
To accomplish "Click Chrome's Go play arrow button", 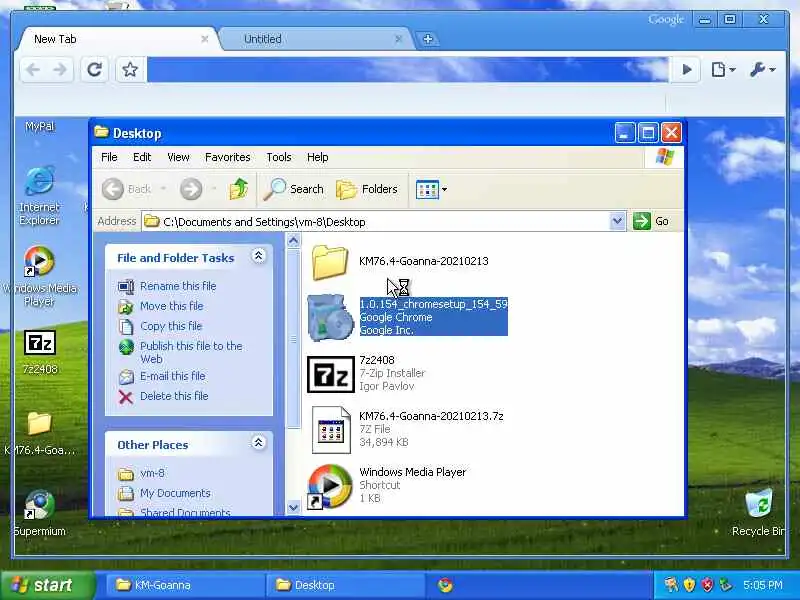I will [687, 69].
